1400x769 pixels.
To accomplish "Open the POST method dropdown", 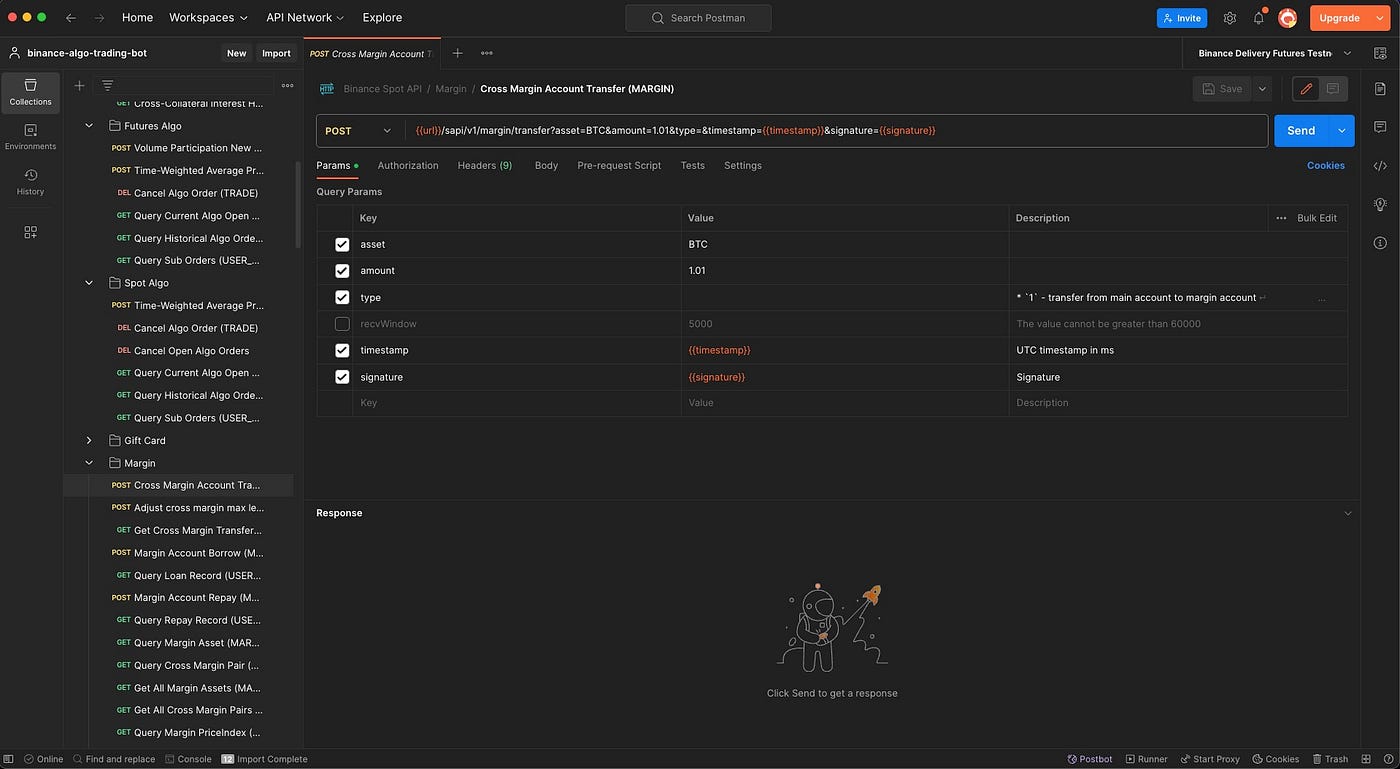I will (x=360, y=131).
